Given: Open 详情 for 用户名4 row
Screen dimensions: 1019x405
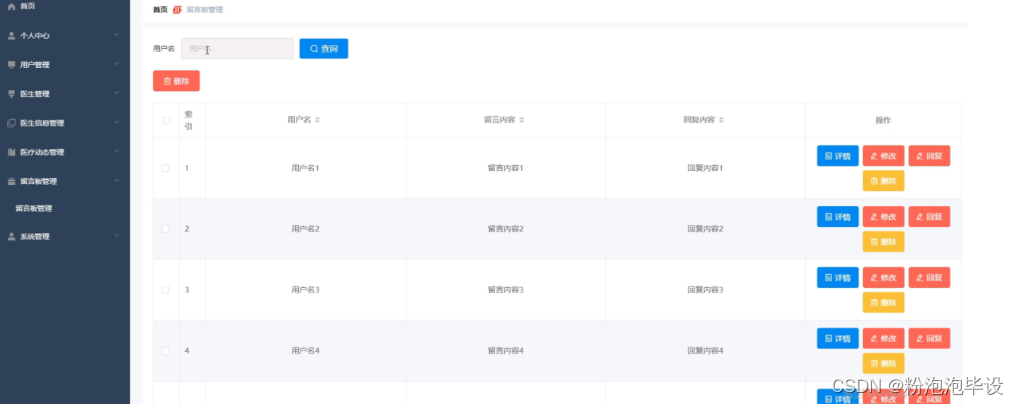Looking at the screenshot, I should (x=838, y=338).
